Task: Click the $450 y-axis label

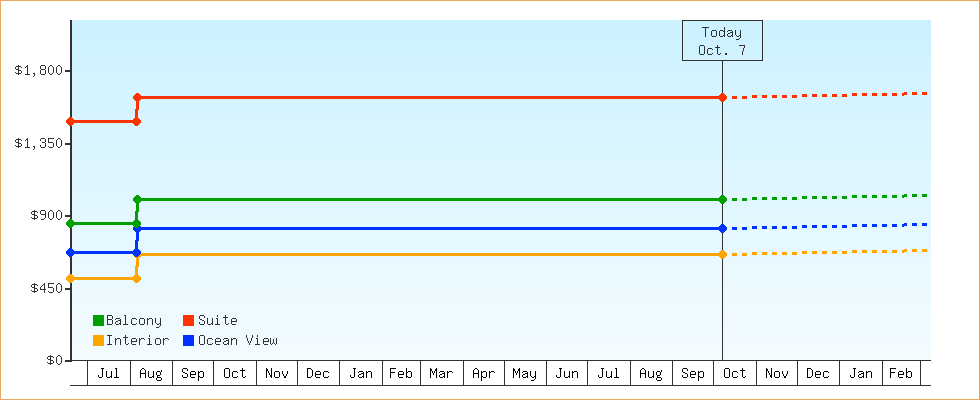Action: (x=44, y=288)
